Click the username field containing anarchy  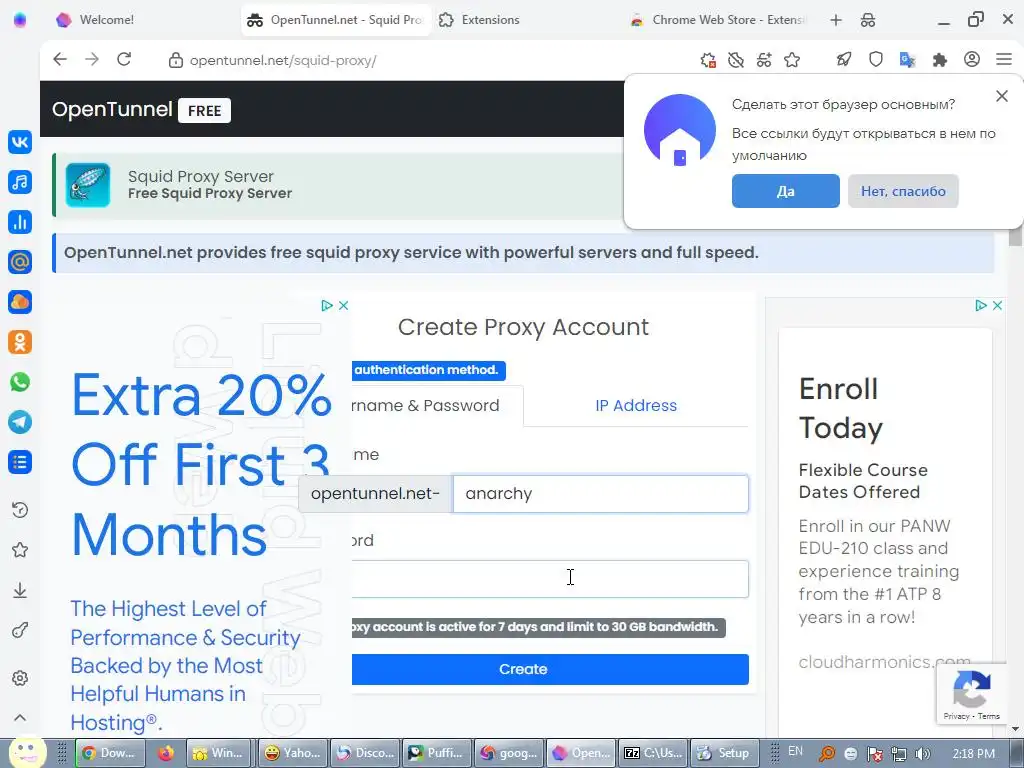(x=601, y=494)
